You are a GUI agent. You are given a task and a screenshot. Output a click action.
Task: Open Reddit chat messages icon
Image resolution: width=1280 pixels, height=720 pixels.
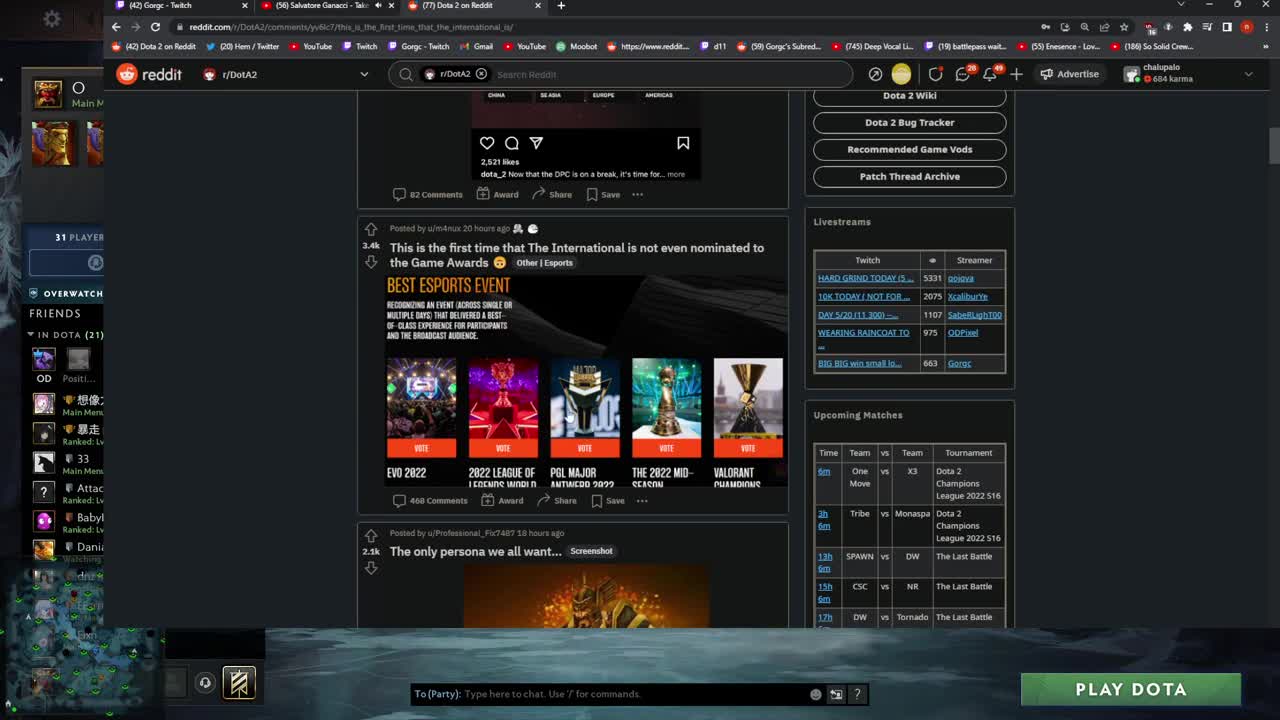963,74
